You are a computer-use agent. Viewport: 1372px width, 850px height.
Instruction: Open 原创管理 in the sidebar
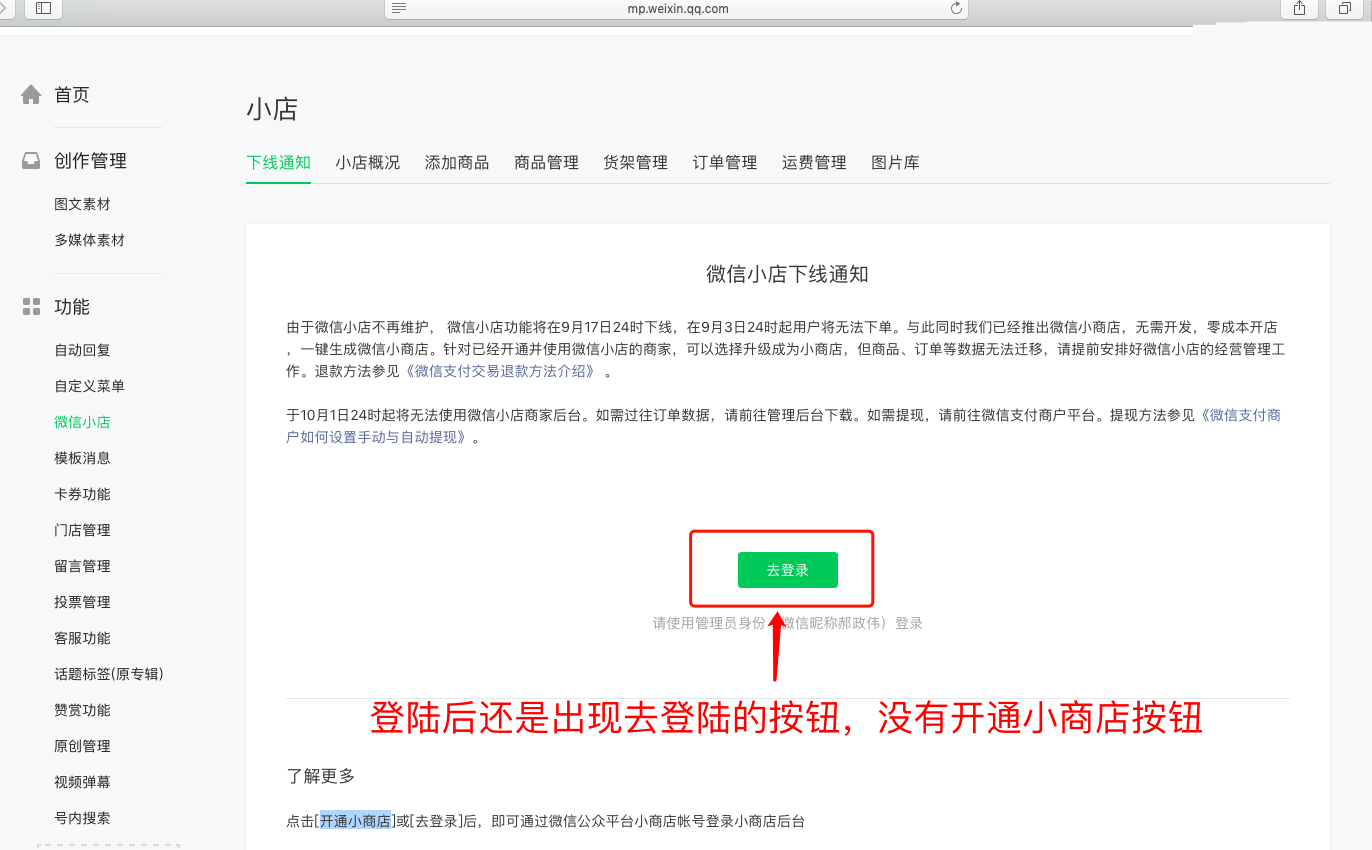tap(82, 746)
